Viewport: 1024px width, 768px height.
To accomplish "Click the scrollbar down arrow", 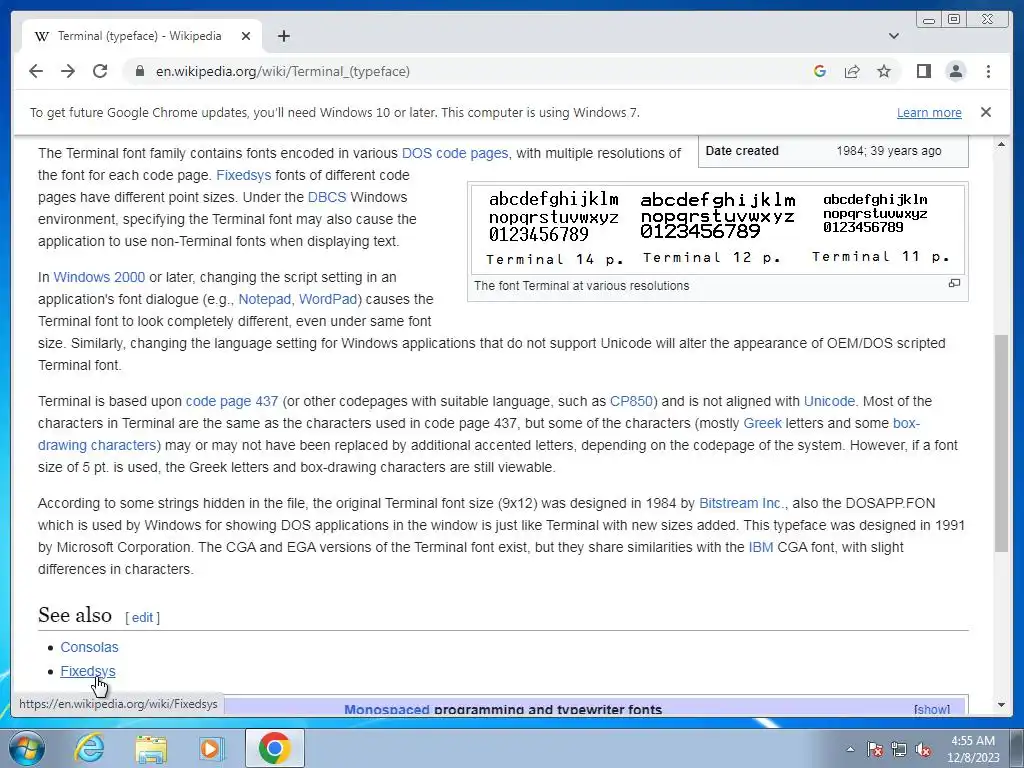I will (1001, 705).
